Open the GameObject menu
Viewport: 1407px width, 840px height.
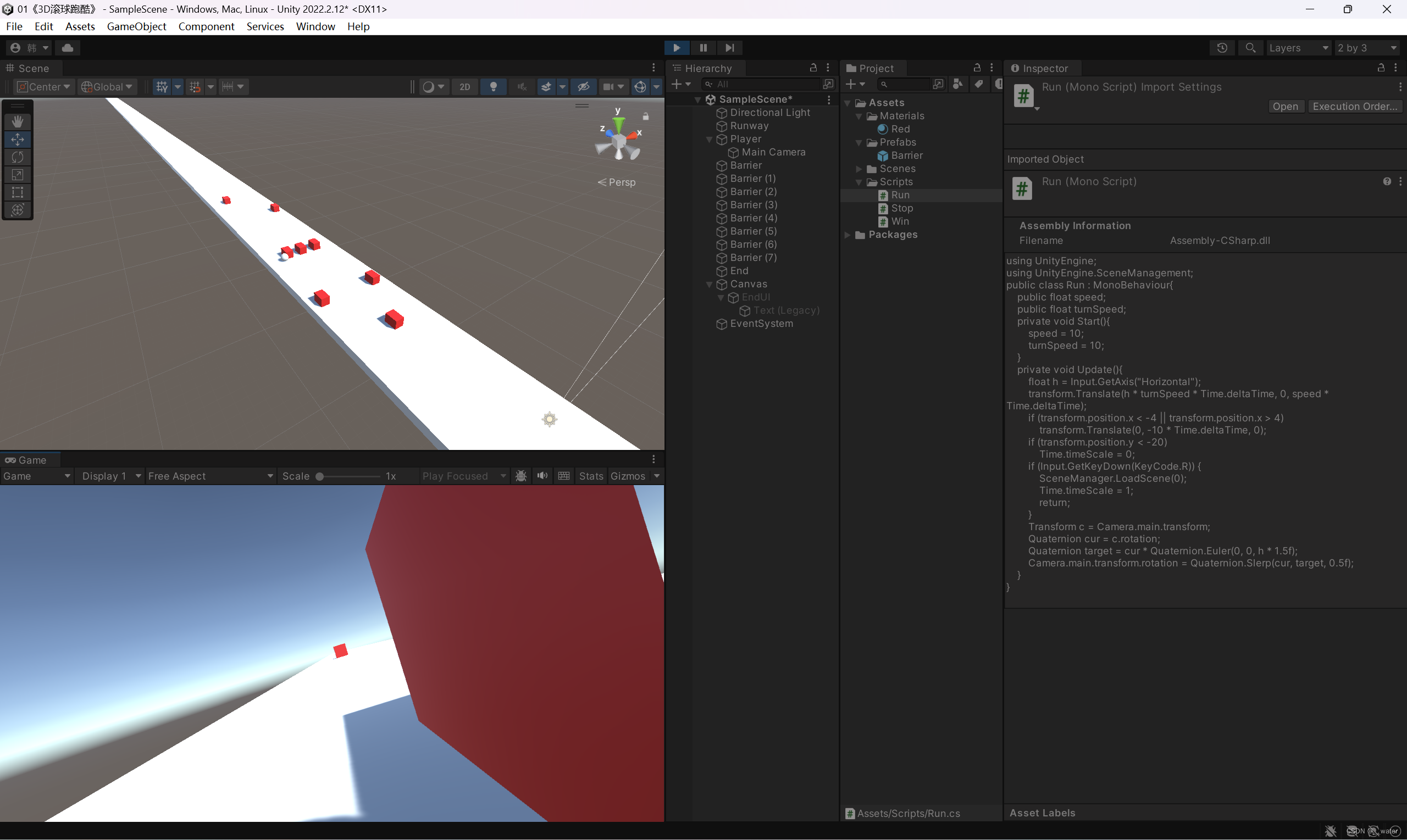136,26
